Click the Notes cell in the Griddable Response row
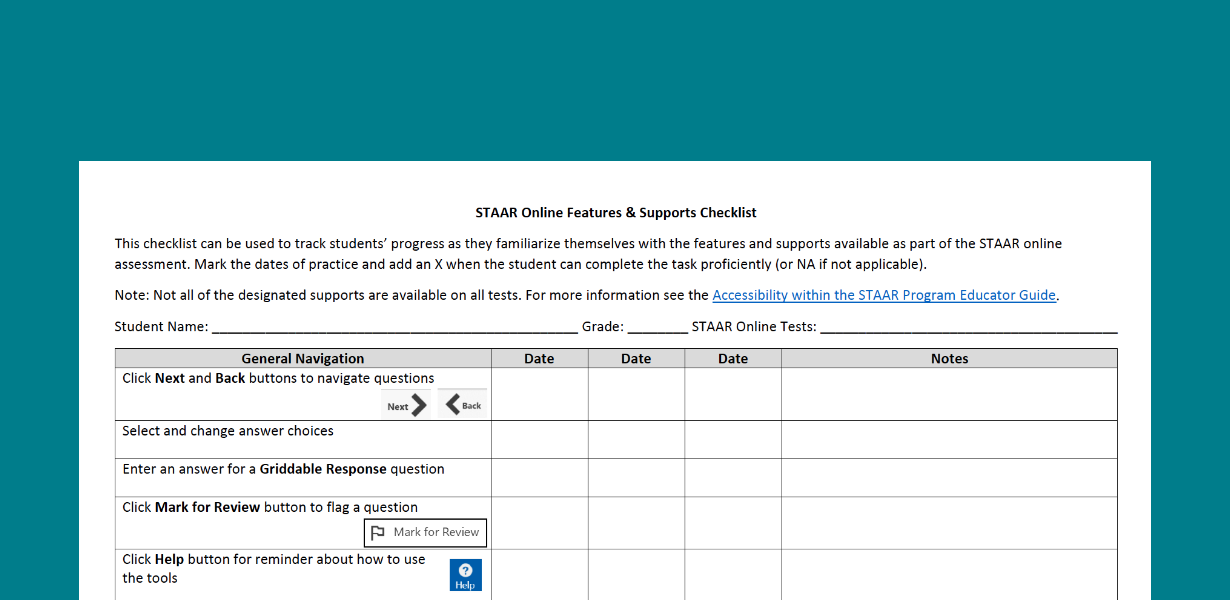Viewport: 1230px width, 600px height. pyautogui.click(x=950, y=478)
